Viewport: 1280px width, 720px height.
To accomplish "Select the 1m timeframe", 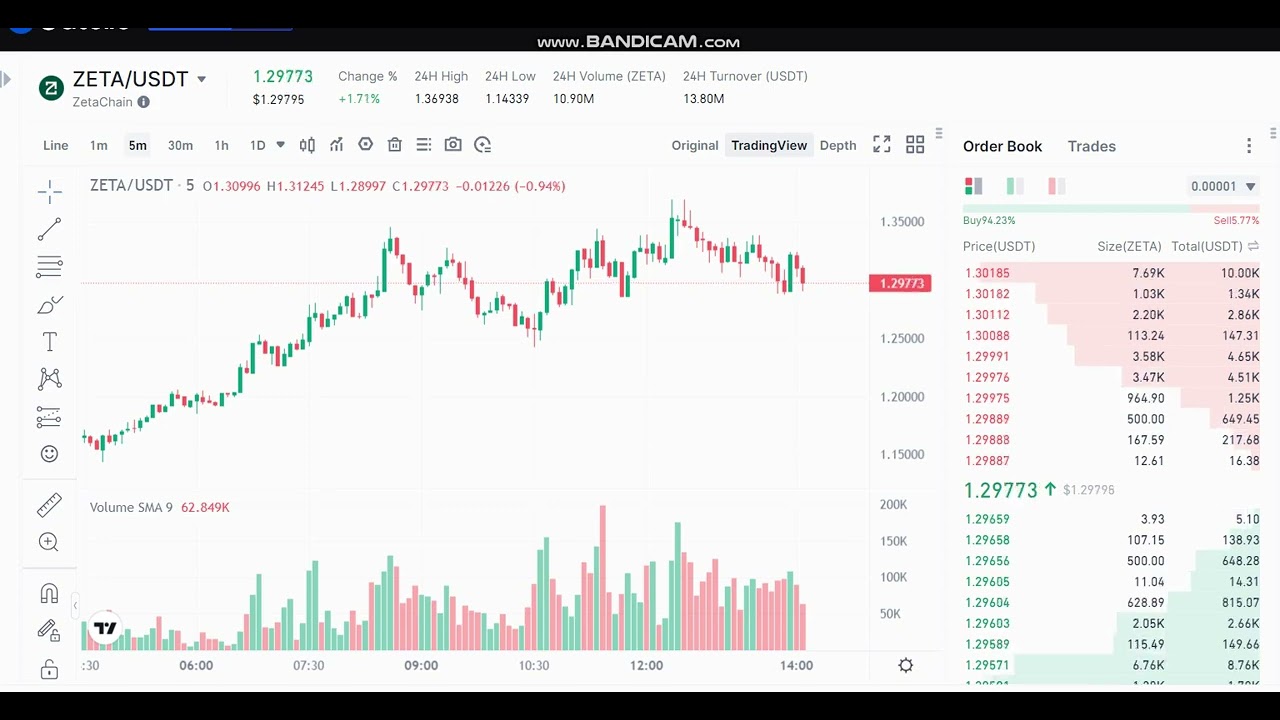I will 98,145.
